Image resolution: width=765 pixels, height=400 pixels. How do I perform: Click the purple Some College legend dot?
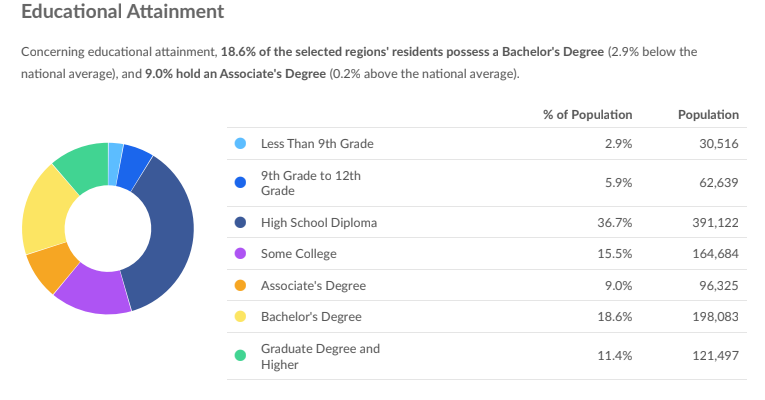point(240,254)
